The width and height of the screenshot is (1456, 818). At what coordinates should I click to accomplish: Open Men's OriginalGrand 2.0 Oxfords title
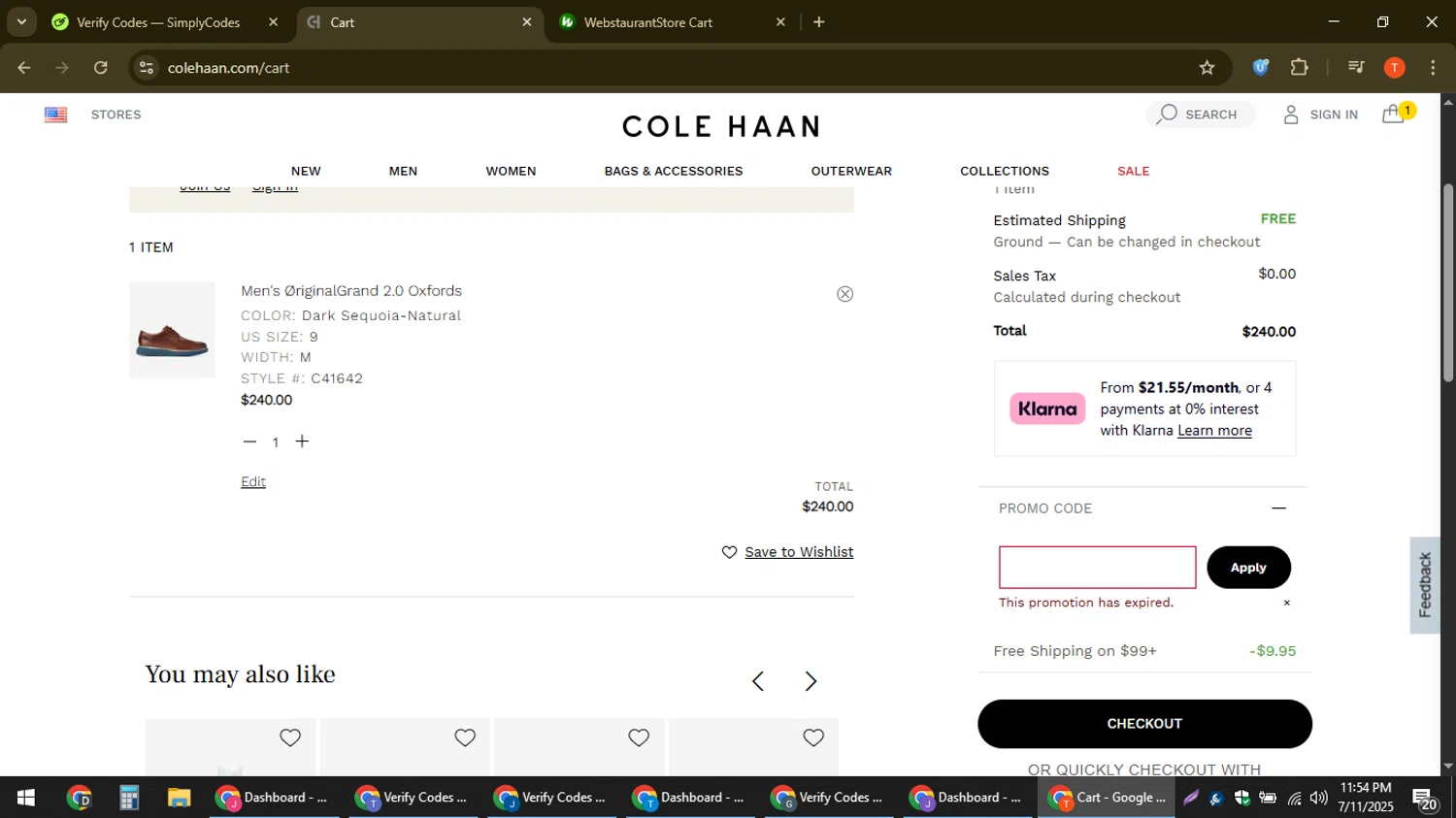351,291
